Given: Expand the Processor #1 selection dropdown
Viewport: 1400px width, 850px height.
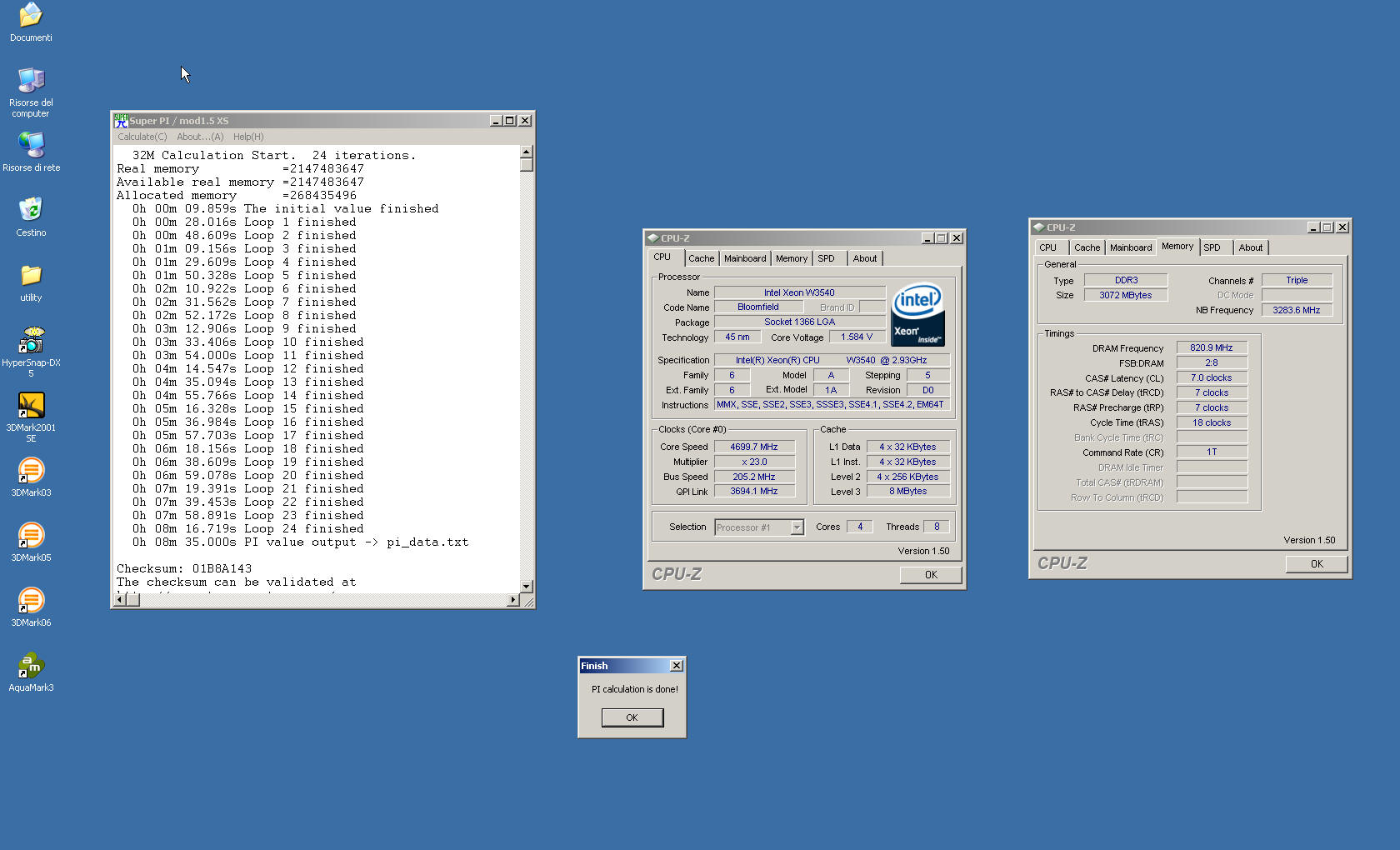Looking at the screenshot, I should pos(797,527).
